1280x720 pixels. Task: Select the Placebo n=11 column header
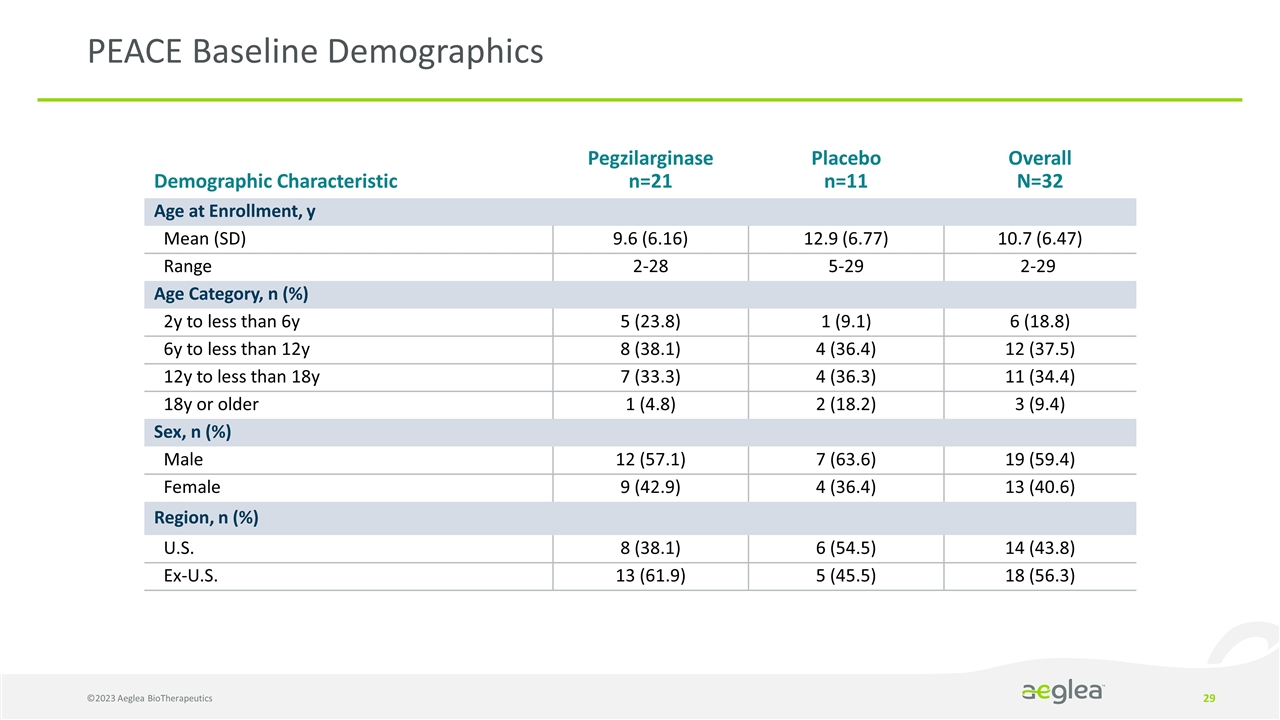[845, 169]
